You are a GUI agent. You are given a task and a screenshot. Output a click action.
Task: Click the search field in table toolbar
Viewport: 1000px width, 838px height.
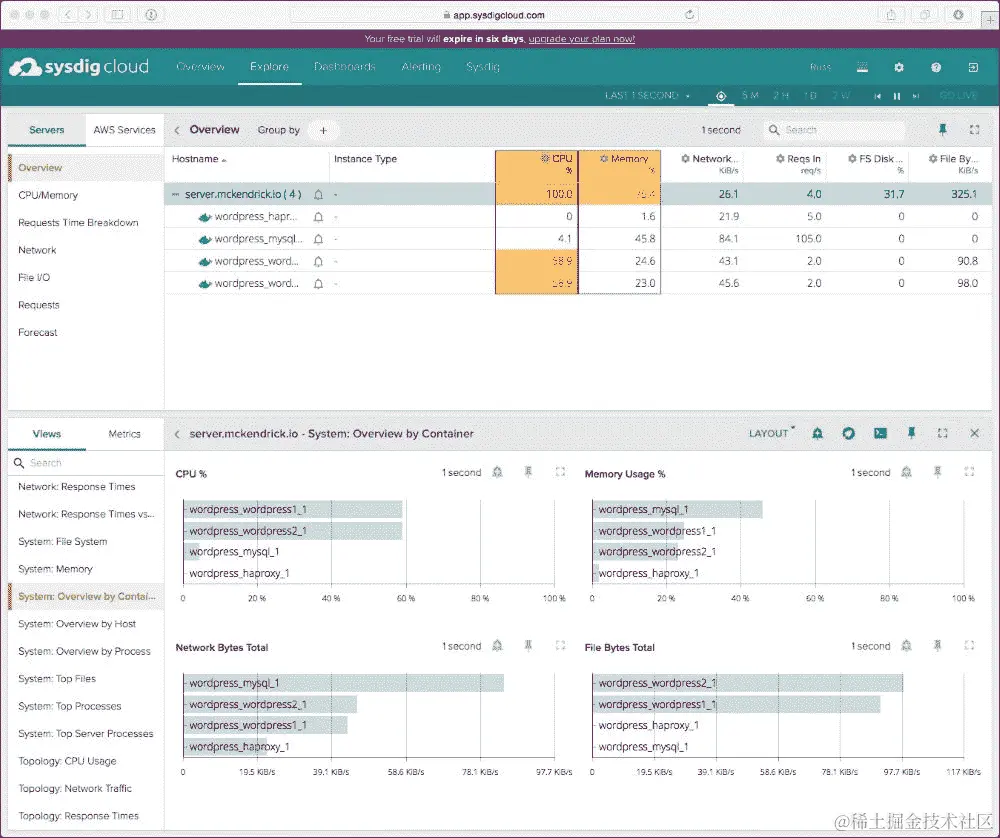[x=834, y=130]
